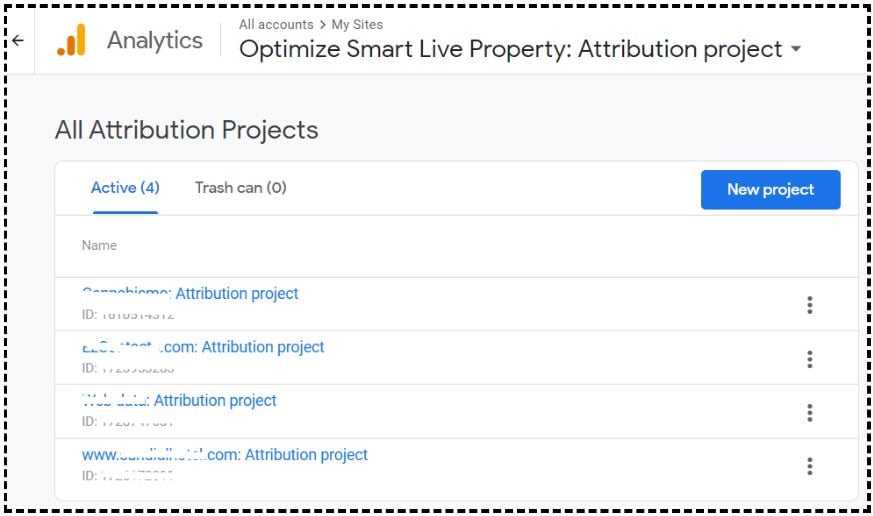The width and height of the screenshot is (873, 516).
Task: Open the more options menu for the first project
Action: 810,305
